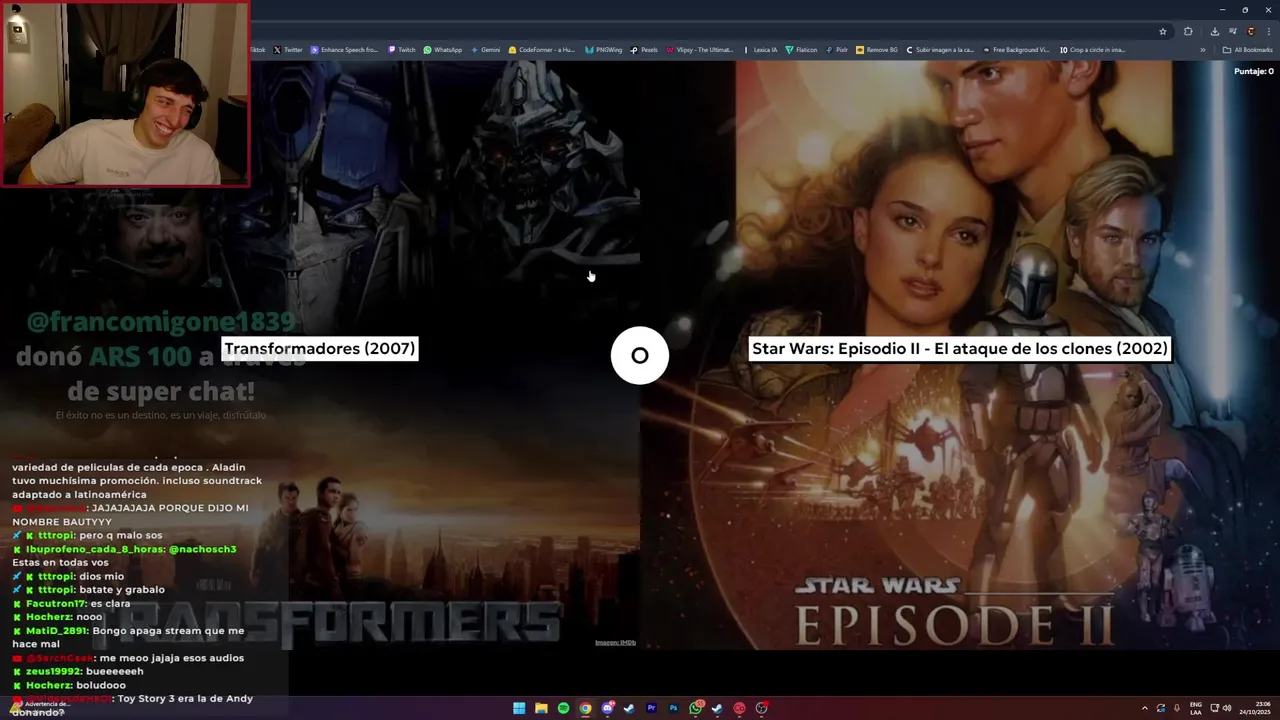Open the Gemini bookmark

click(486, 49)
